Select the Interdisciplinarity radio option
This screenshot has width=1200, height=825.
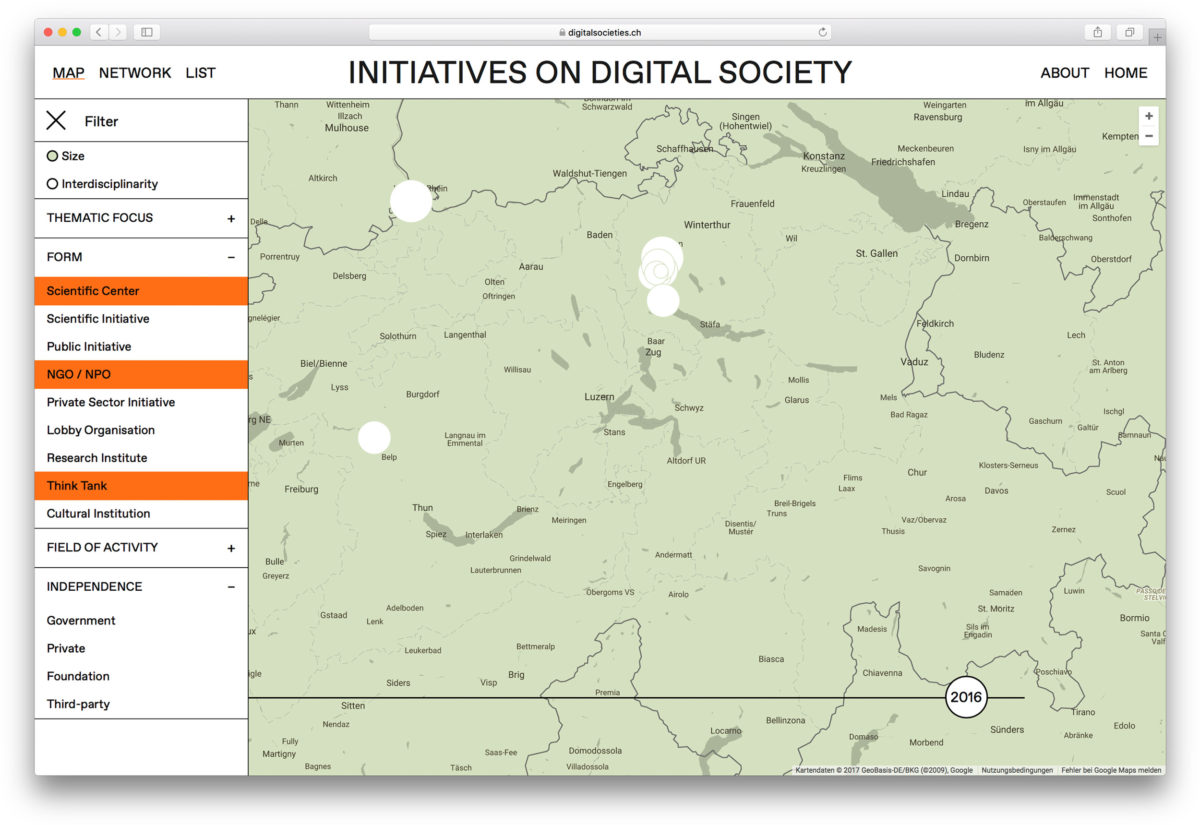click(x=53, y=184)
